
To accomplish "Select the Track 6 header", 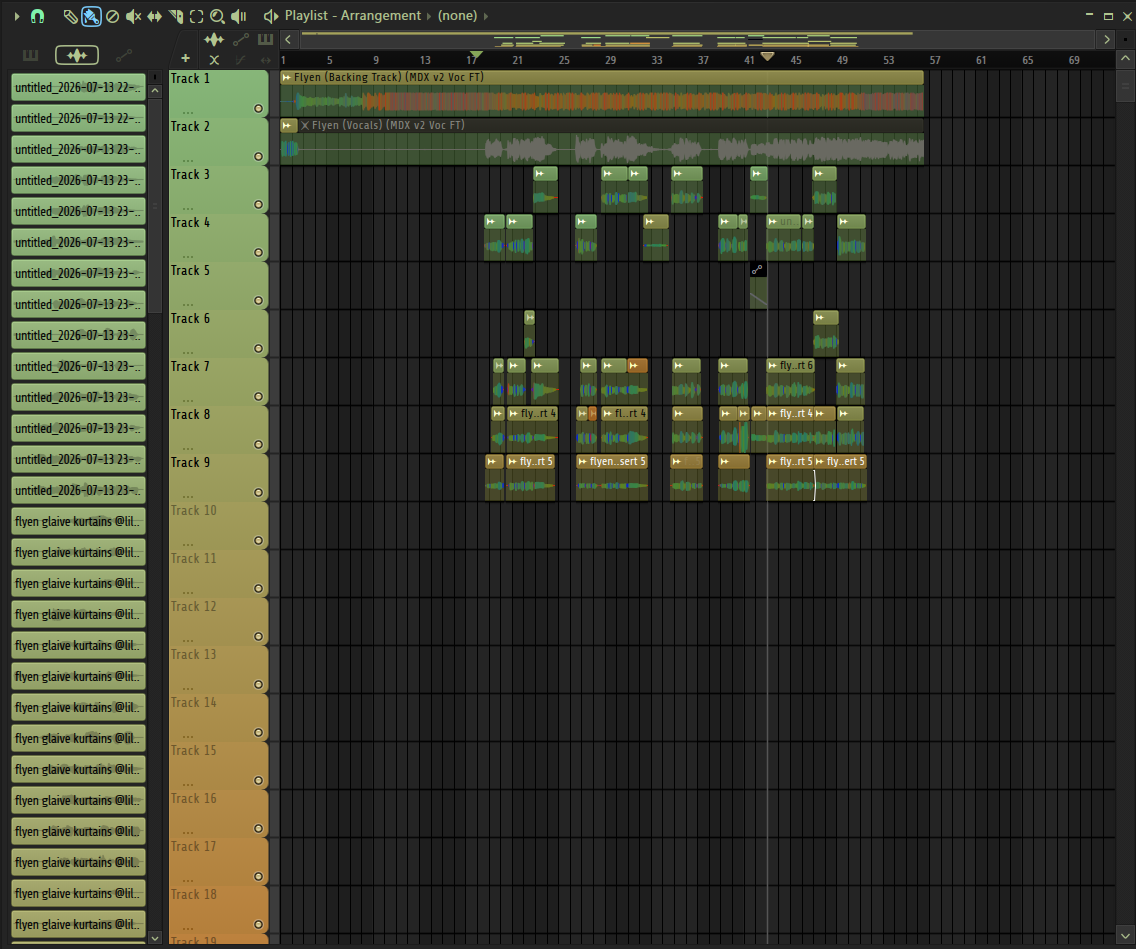I will point(218,334).
